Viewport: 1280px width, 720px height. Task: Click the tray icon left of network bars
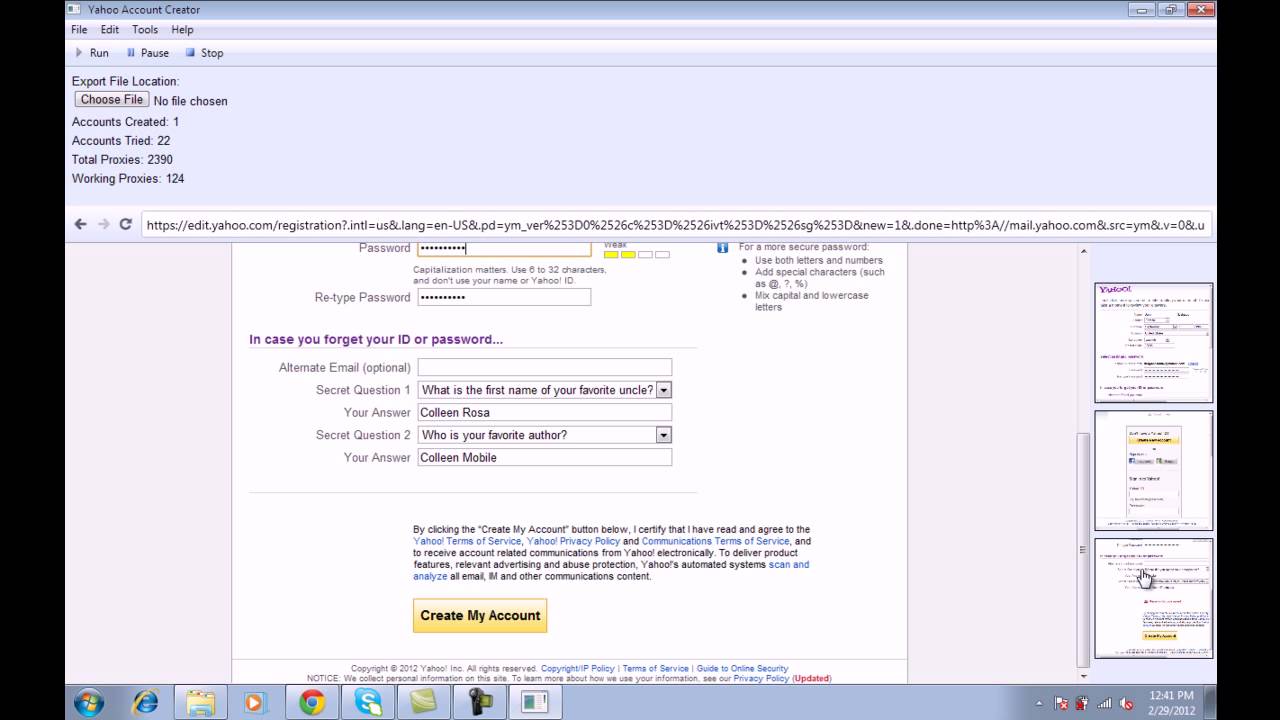tap(1082, 703)
